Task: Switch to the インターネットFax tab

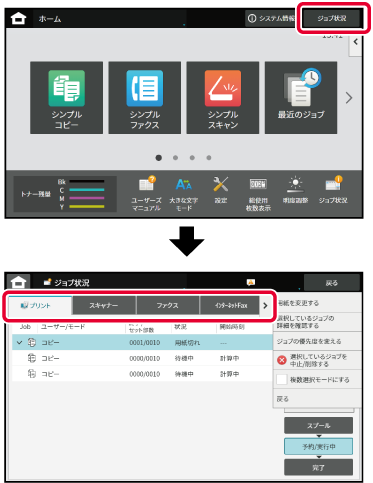Action: click(x=230, y=305)
